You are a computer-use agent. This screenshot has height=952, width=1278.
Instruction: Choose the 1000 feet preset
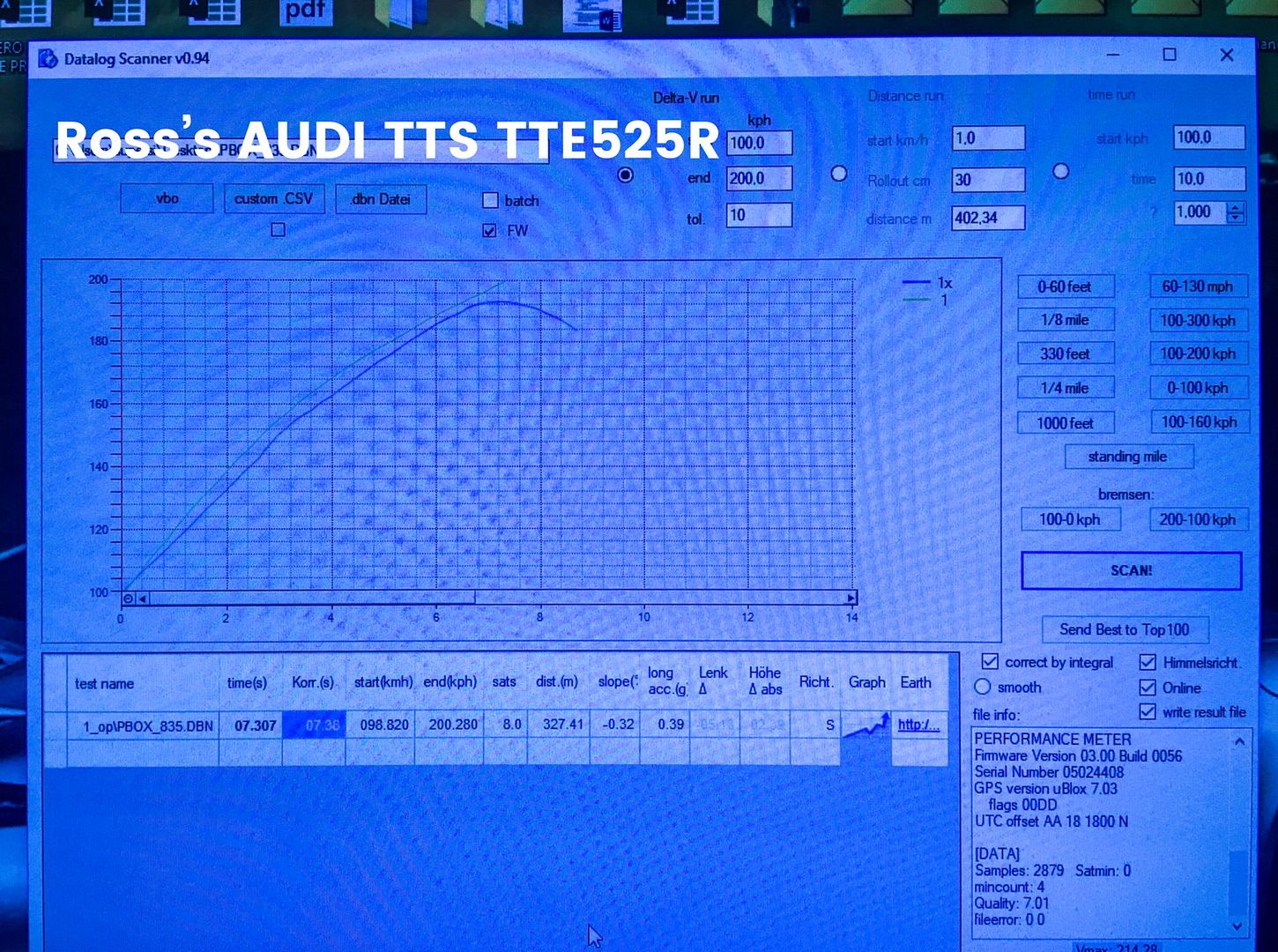coord(1065,423)
